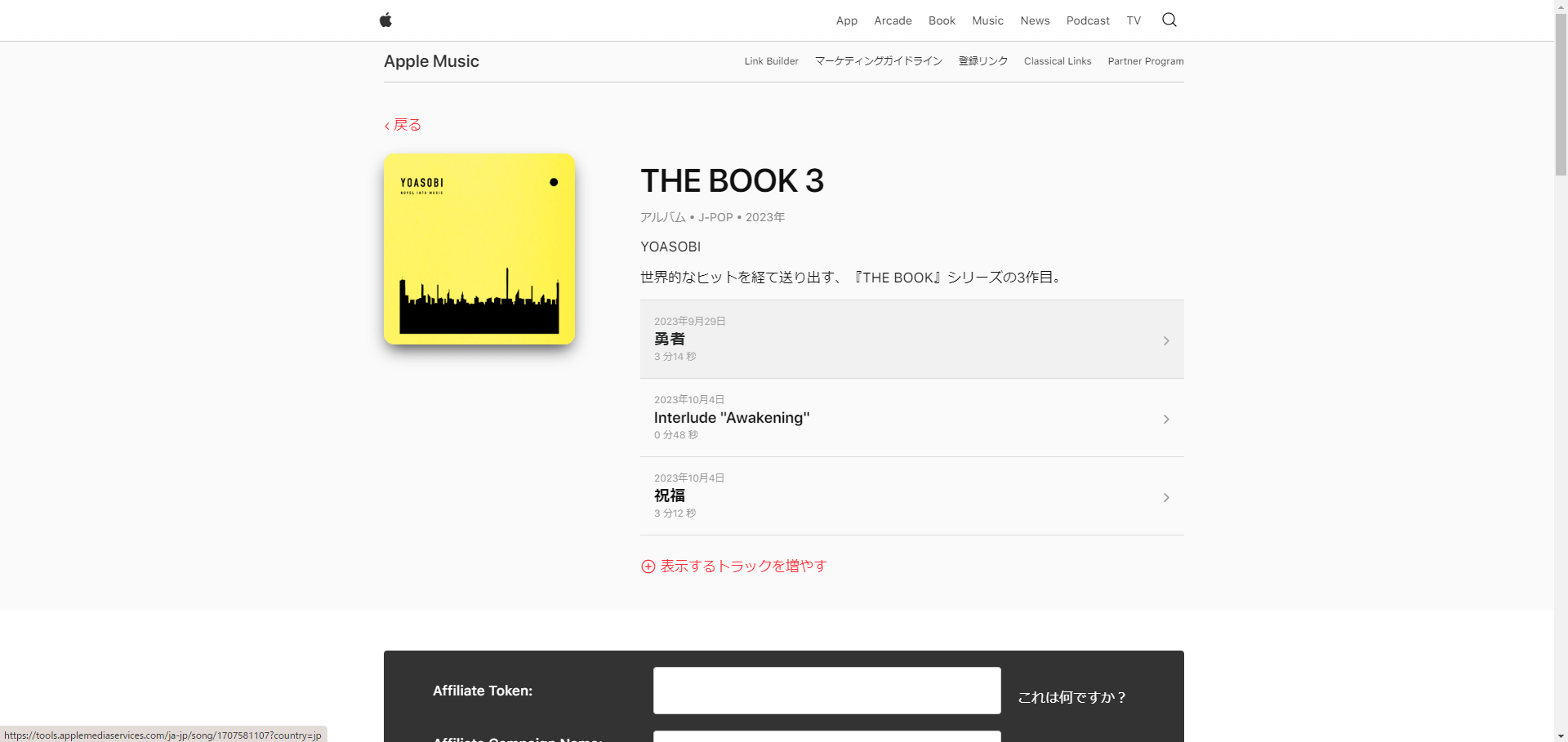Select the 祝福 track row
The height and width of the screenshot is (742, 1568).
pos(911,496)
